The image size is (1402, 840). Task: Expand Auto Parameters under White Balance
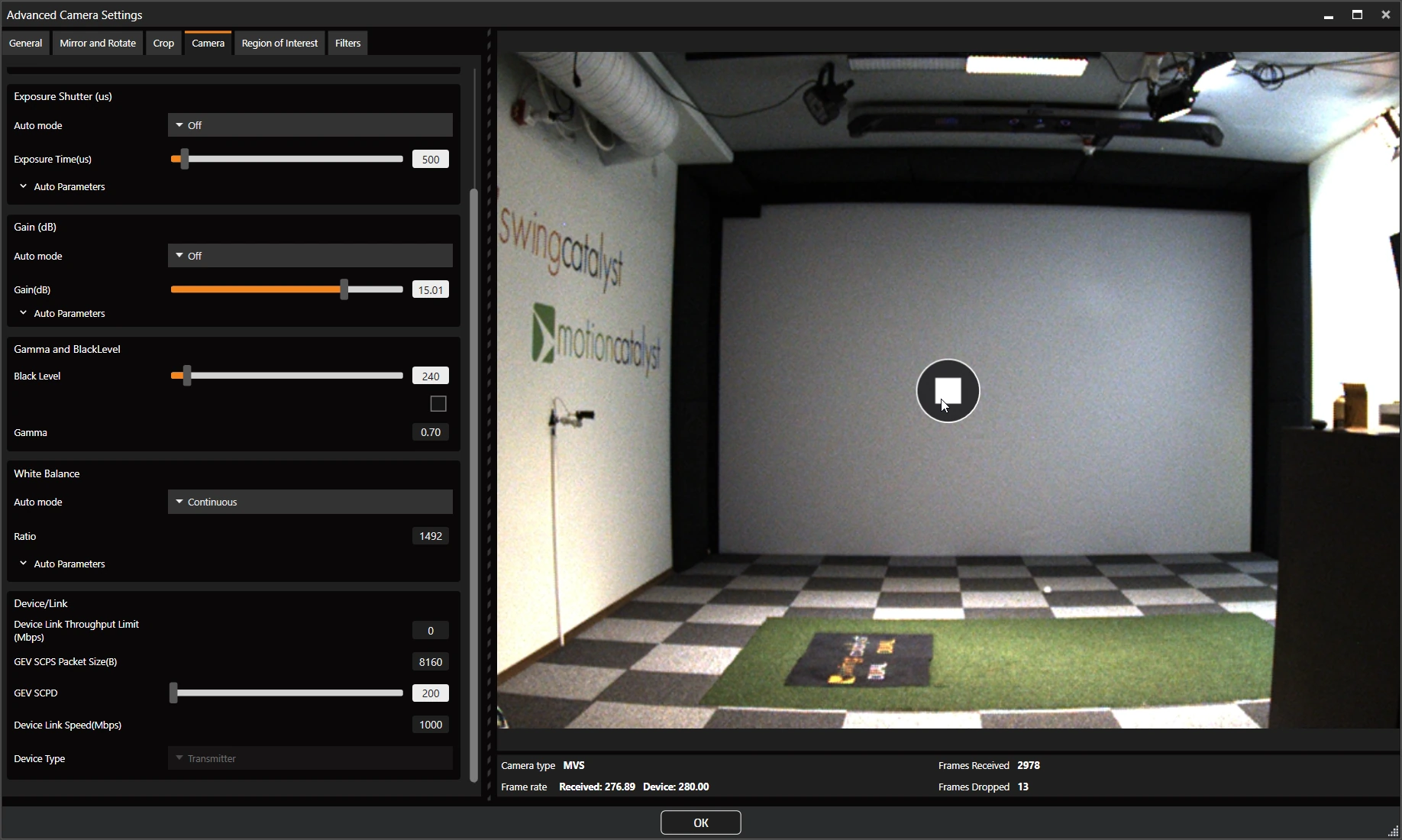[62, 564]
